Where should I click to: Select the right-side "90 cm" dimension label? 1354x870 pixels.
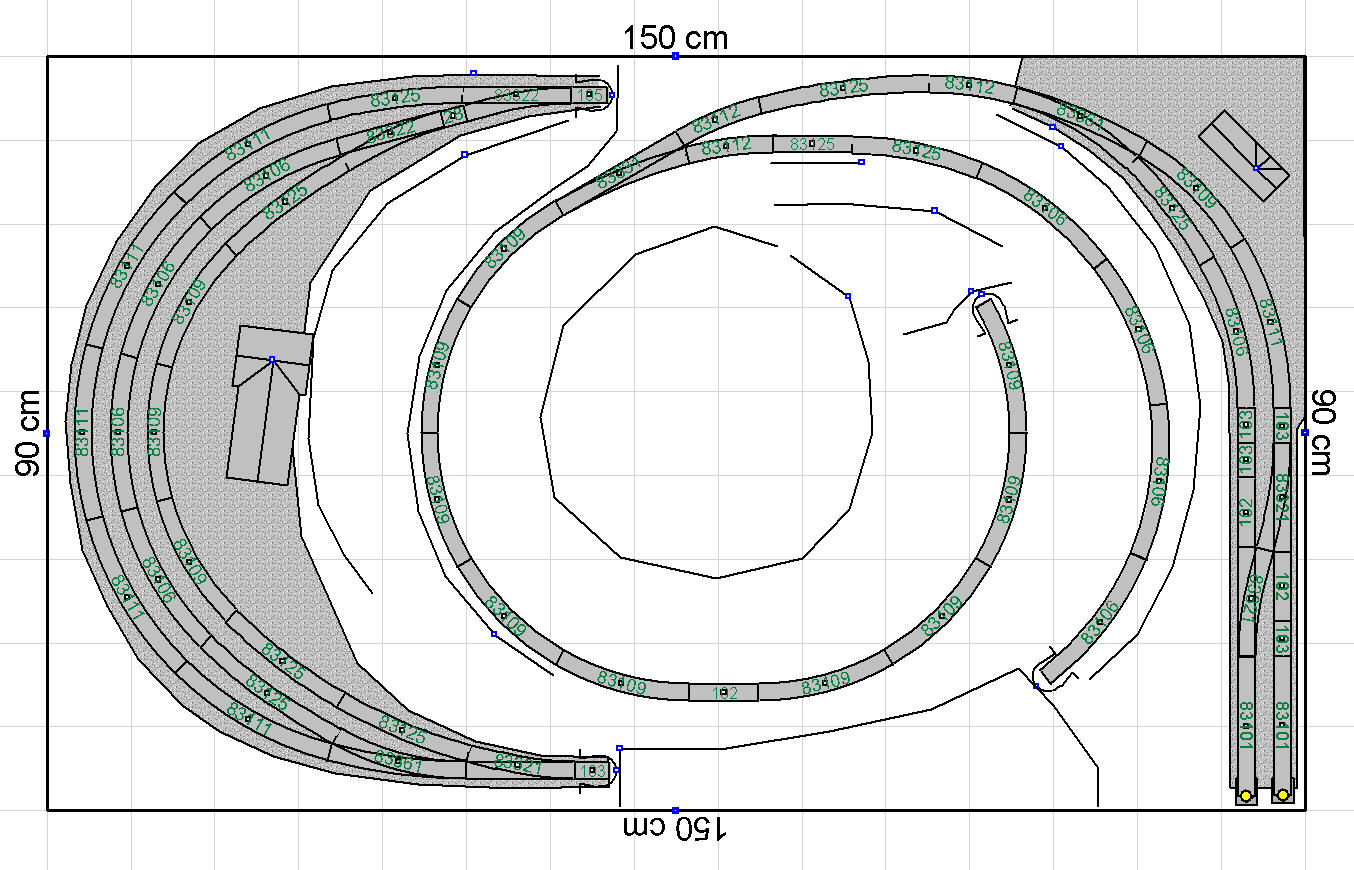(x=1324, y=433)
